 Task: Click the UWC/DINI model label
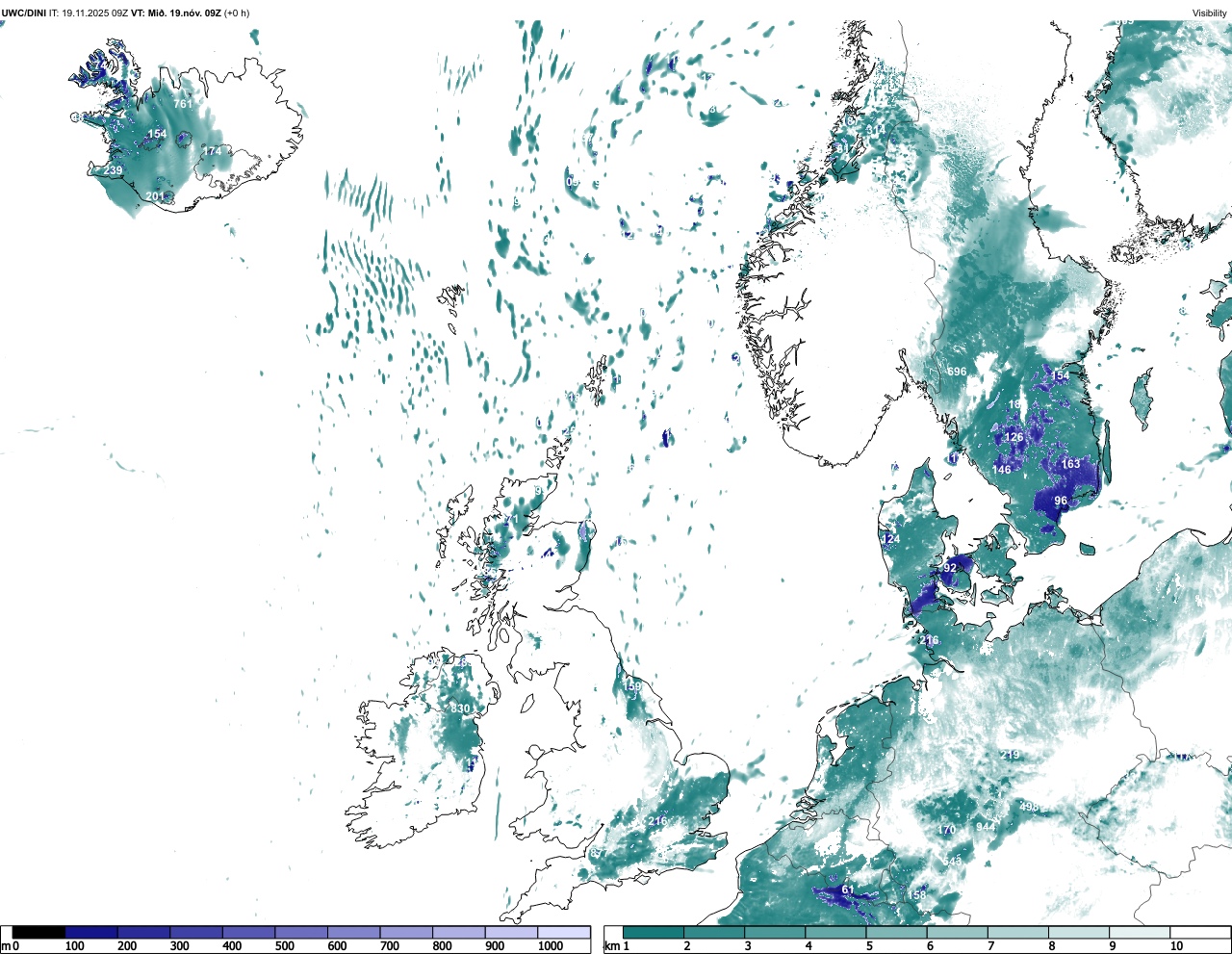pyautogui.click(x=23, y=13)
